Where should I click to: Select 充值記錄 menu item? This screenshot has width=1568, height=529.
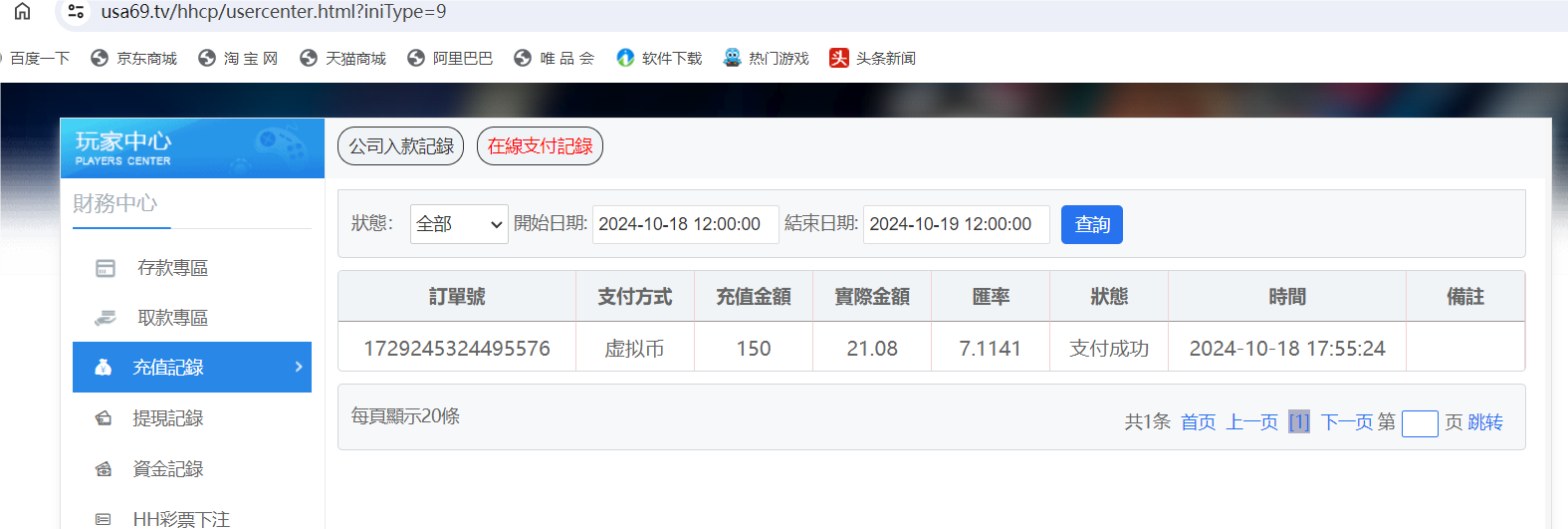coord(192,367)
